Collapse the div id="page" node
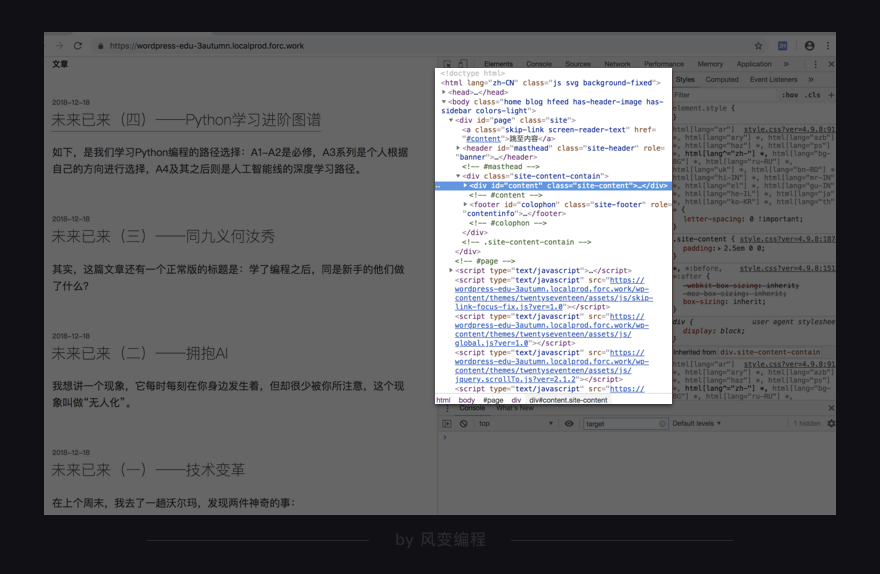The image size is (880, 574). coord(451,120)
